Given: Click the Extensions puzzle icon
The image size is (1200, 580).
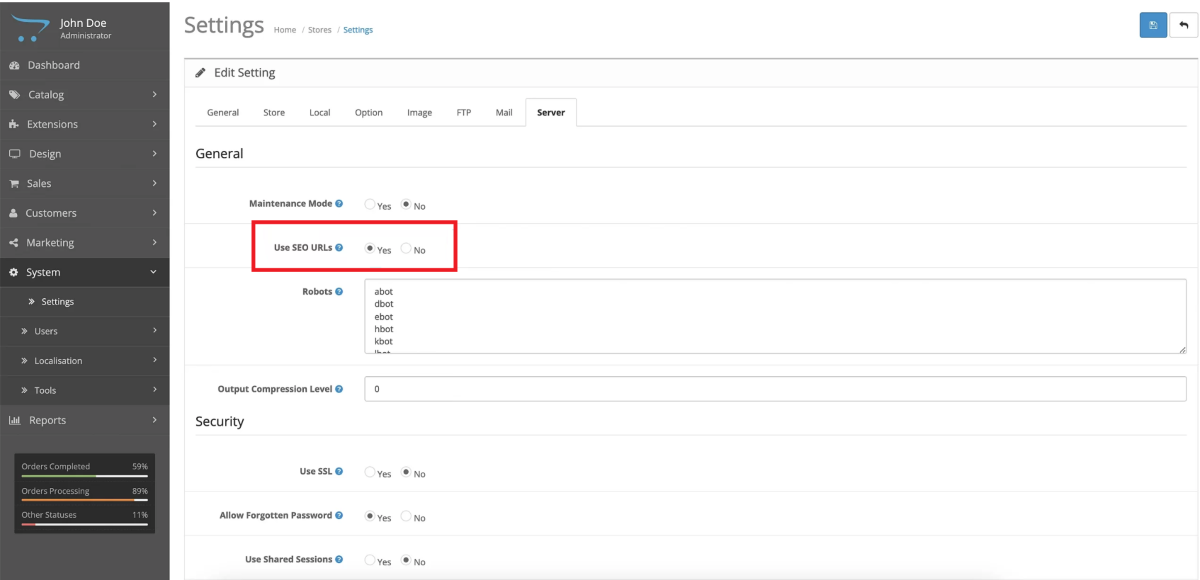Looking at the screenshot, I should click(13, 125).
